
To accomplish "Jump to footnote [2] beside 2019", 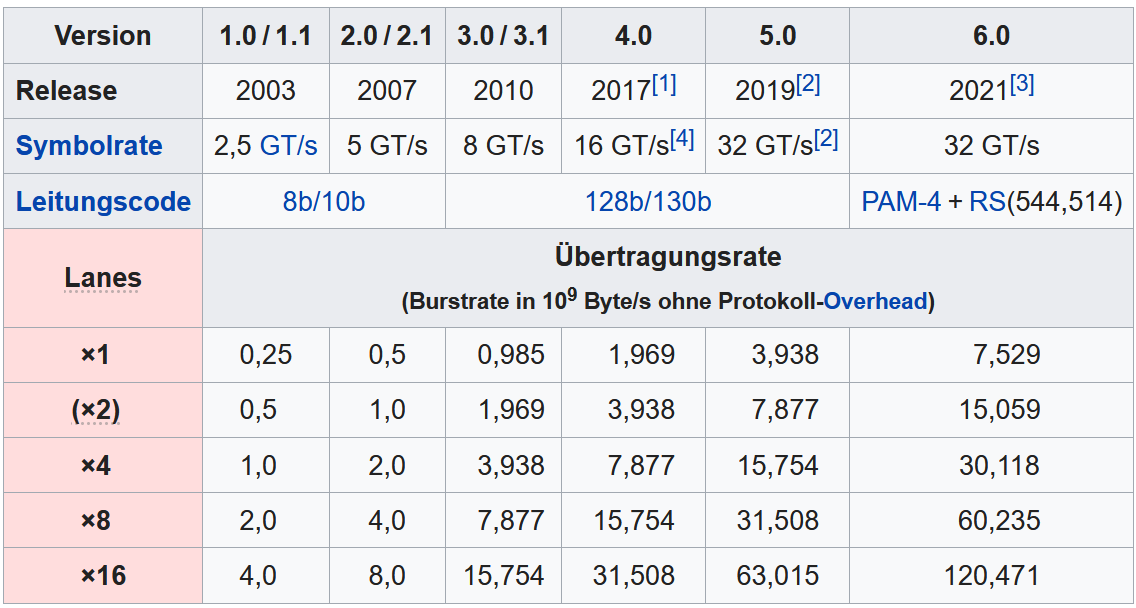I will pyautogui.click(x=809, y=85).
